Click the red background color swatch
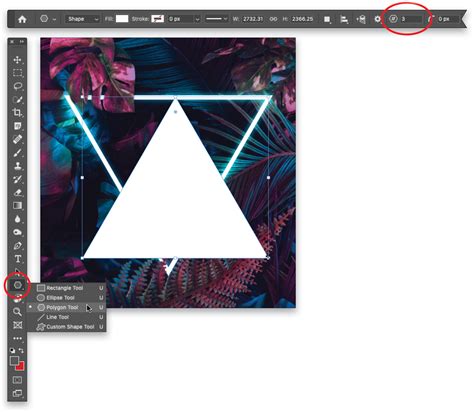This screenshot has width=474, height=412. (21, 367)
